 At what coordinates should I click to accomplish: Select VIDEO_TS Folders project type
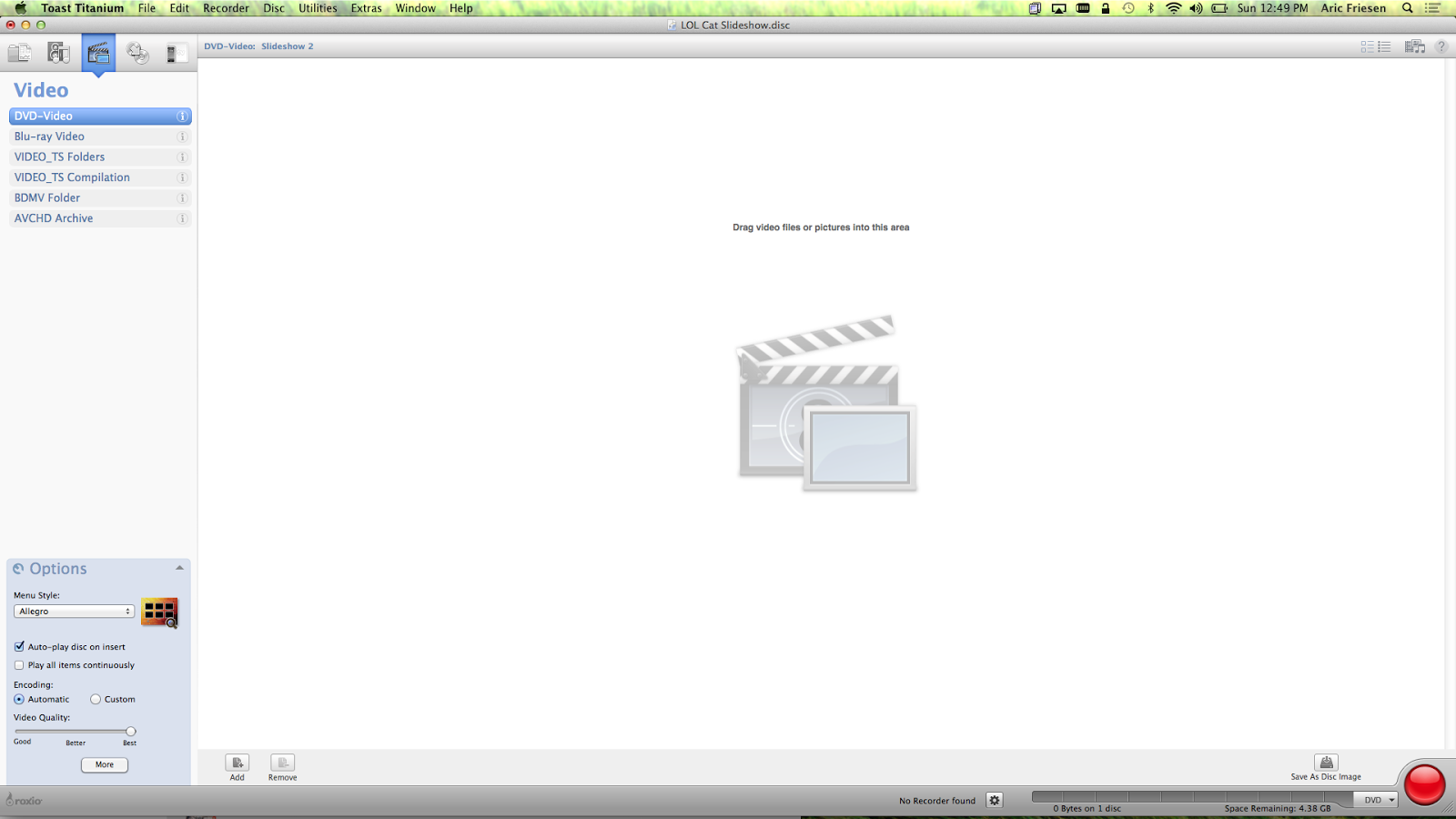tap(100, 157)
